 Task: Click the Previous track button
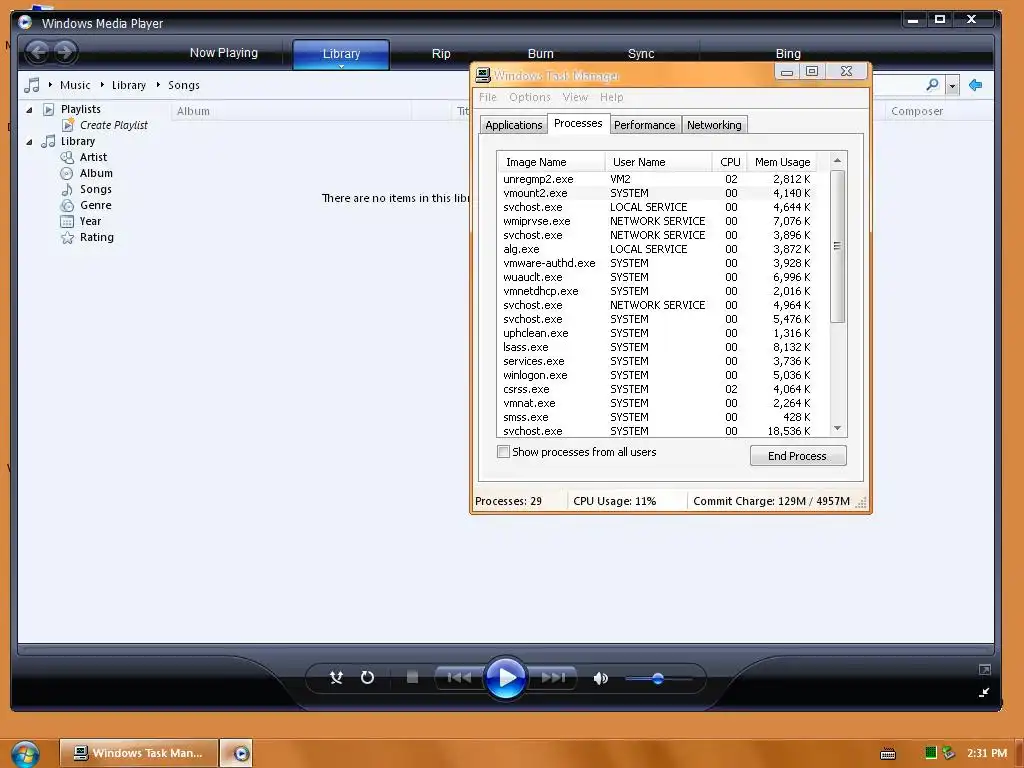[458, 678]
